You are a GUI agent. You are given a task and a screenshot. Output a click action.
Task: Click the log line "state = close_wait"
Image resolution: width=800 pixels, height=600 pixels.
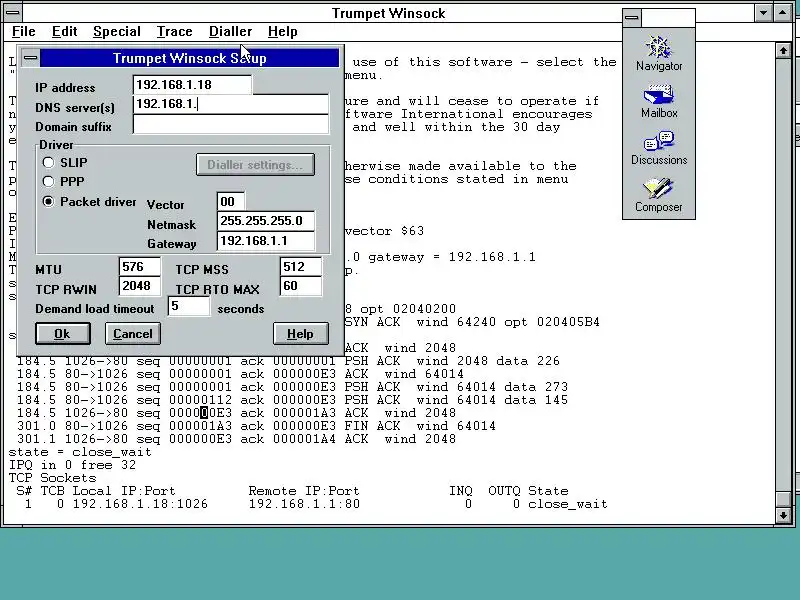pos(80,452)
